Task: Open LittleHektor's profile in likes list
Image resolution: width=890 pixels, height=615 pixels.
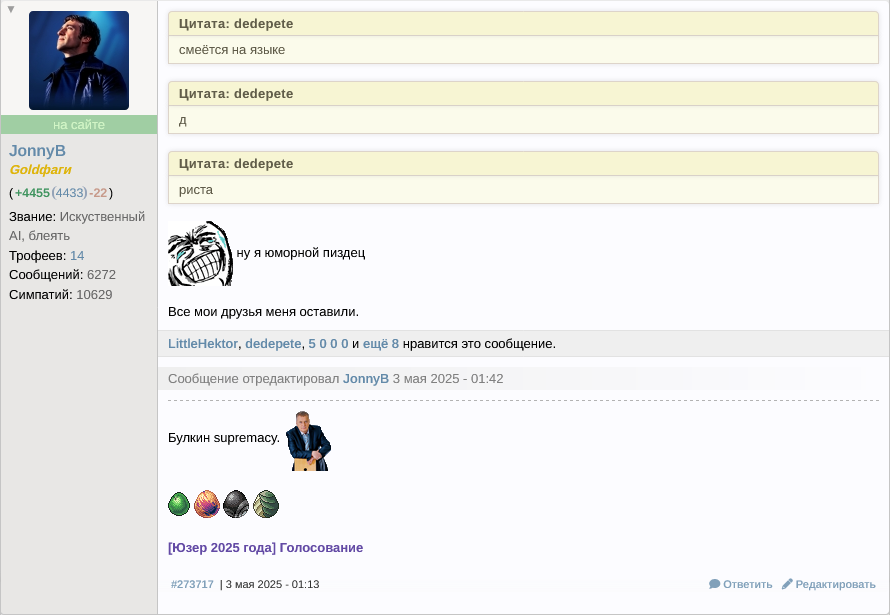Action: 202,344
